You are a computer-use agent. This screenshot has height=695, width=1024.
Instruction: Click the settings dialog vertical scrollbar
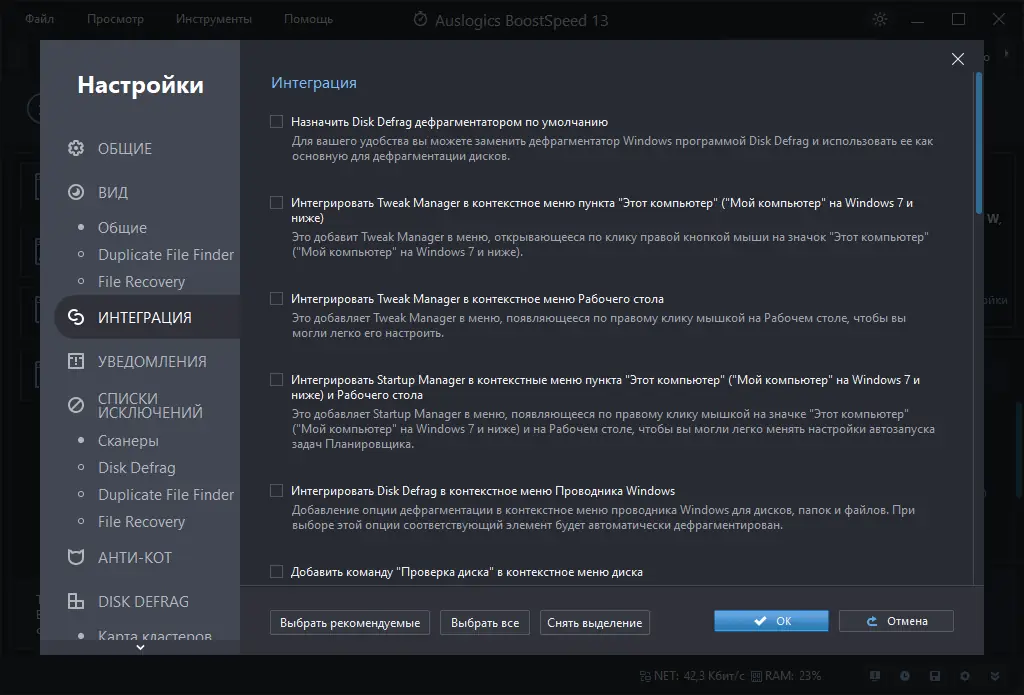pyautogui.click(x=979, y=140)
